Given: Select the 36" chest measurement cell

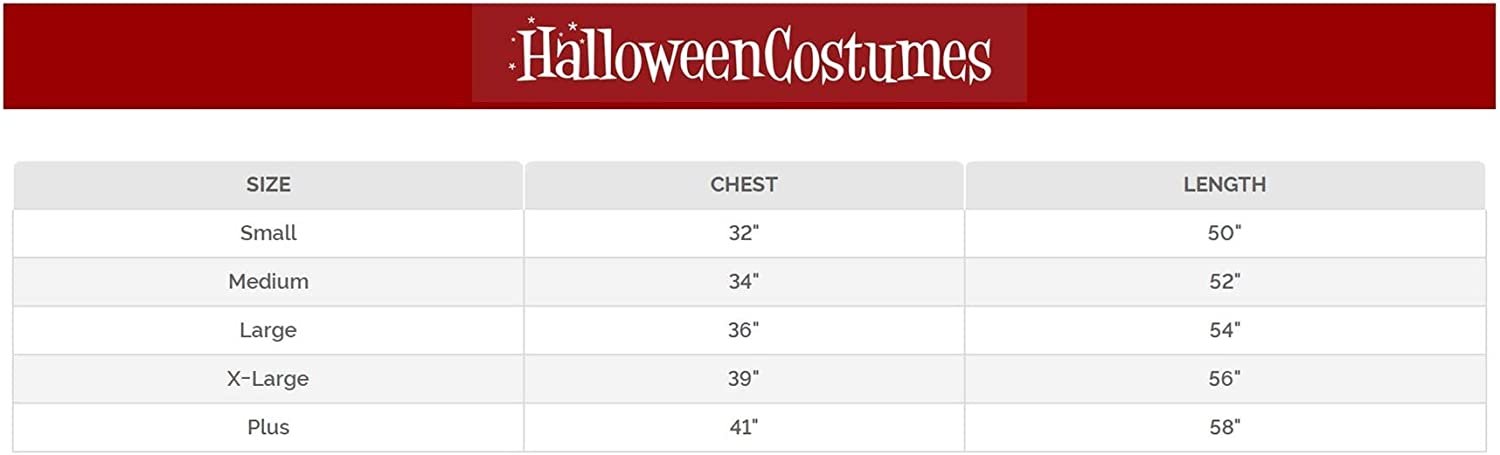Looking at the screenshot, I should point(743,330).
